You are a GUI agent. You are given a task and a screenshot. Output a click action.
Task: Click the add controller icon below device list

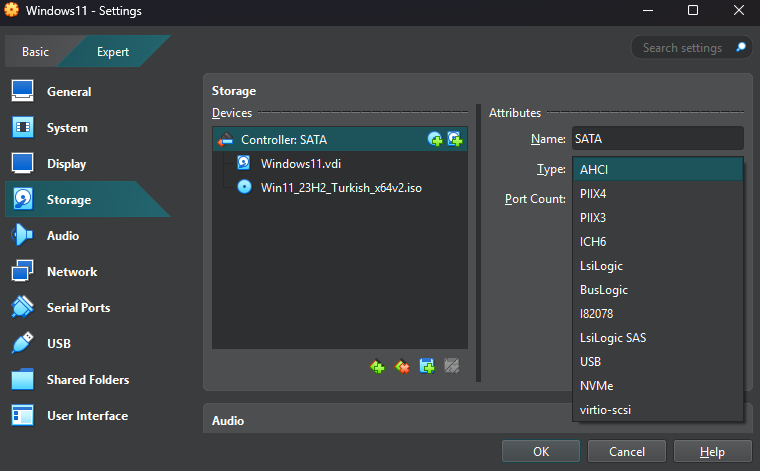coord(377,366)
